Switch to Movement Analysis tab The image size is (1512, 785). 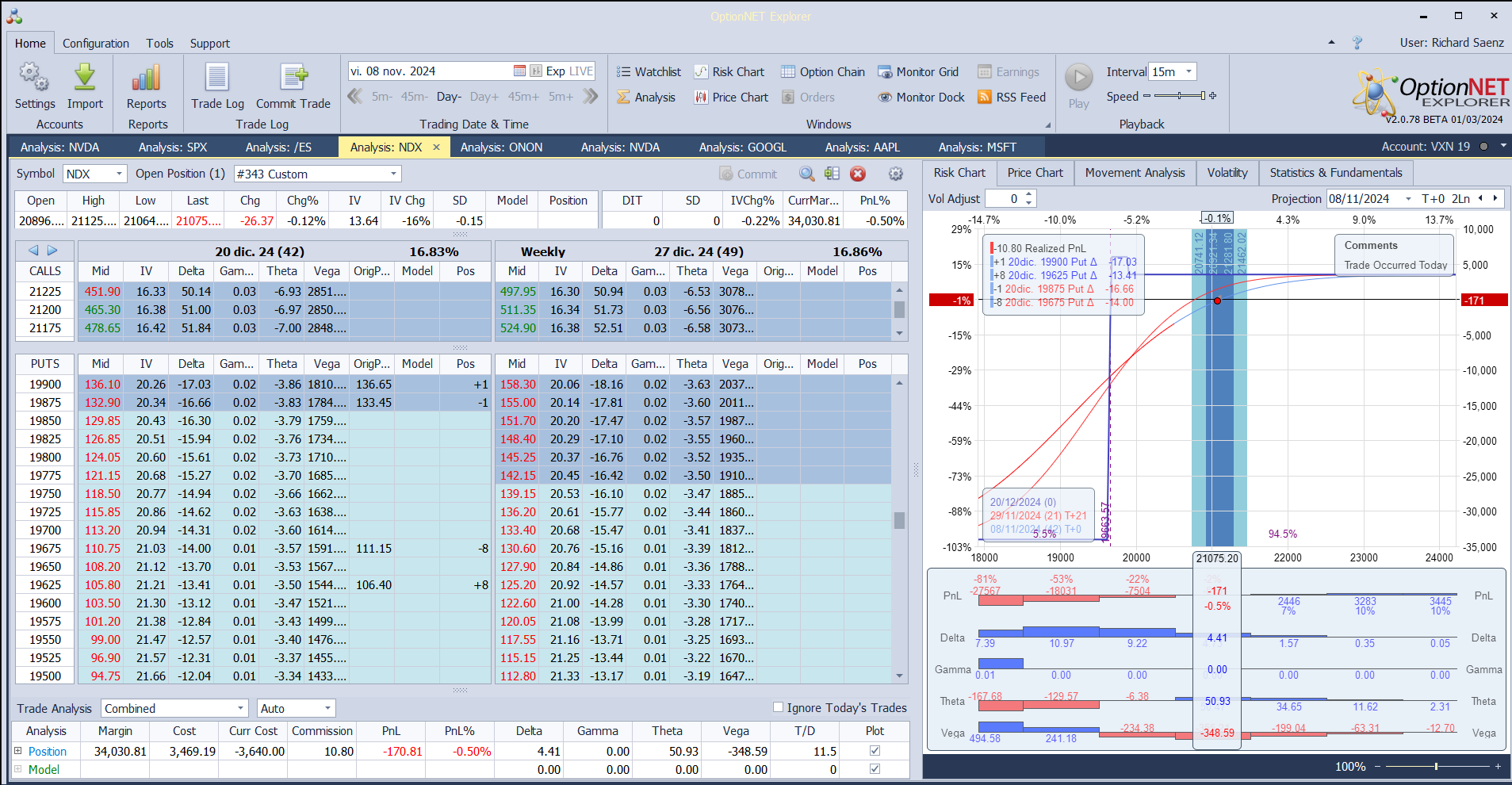(x=1135, y=173)
